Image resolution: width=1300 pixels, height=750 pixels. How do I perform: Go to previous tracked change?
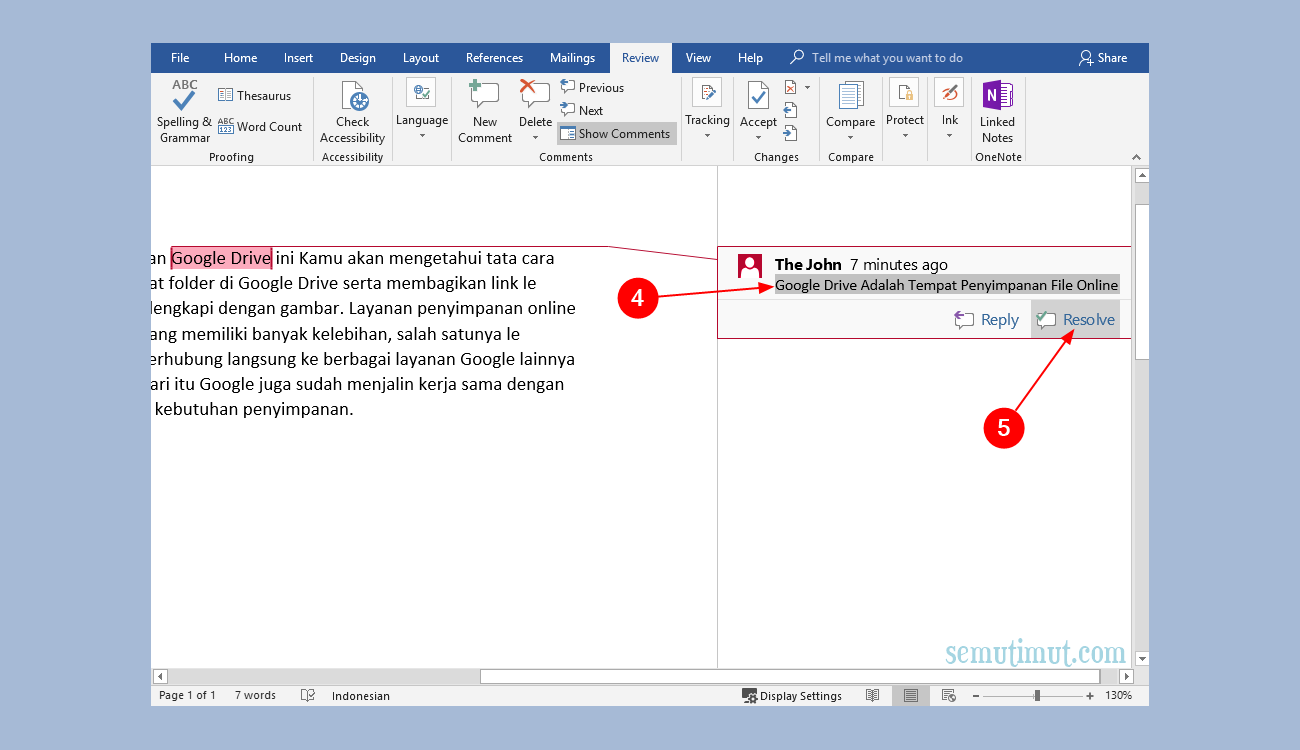791,110
